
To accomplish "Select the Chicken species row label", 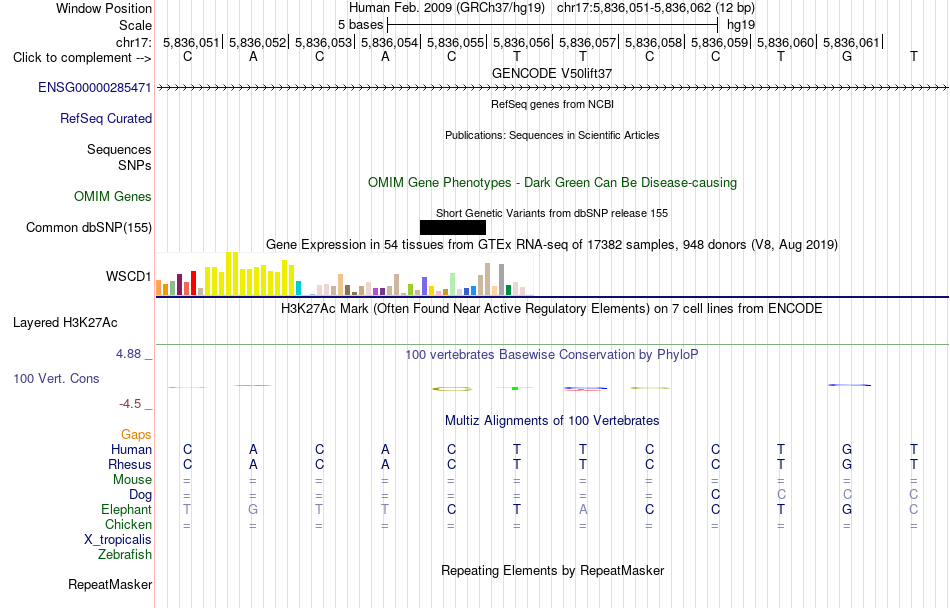I will [128, 525].
